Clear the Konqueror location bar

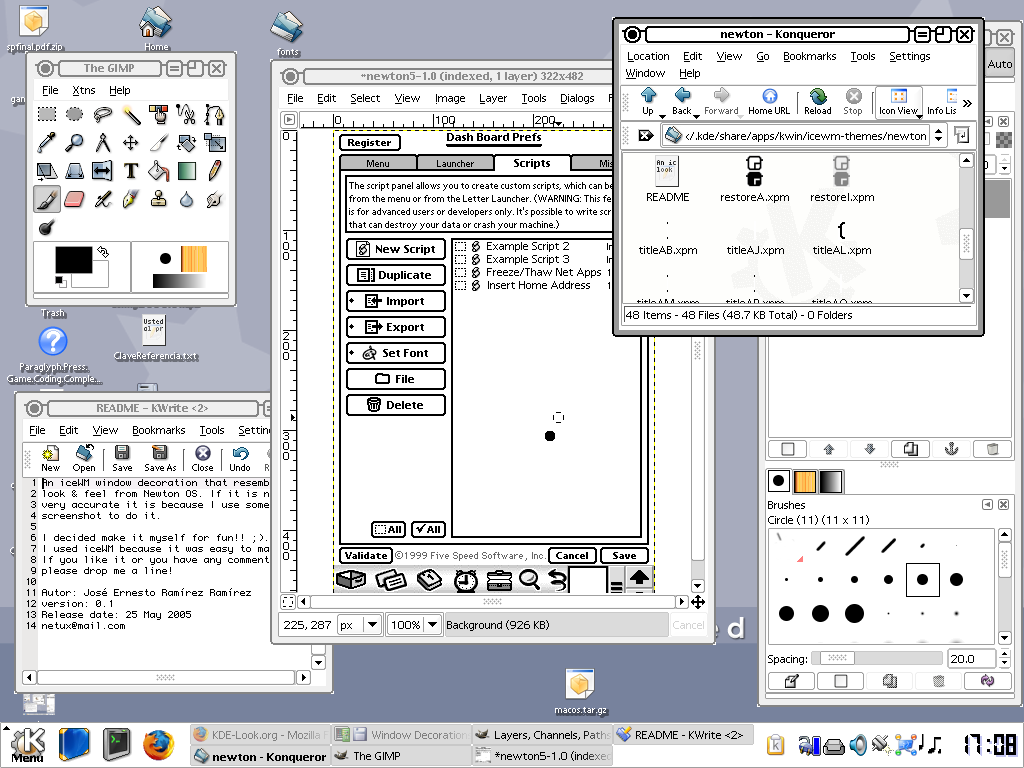click(645, 135)
